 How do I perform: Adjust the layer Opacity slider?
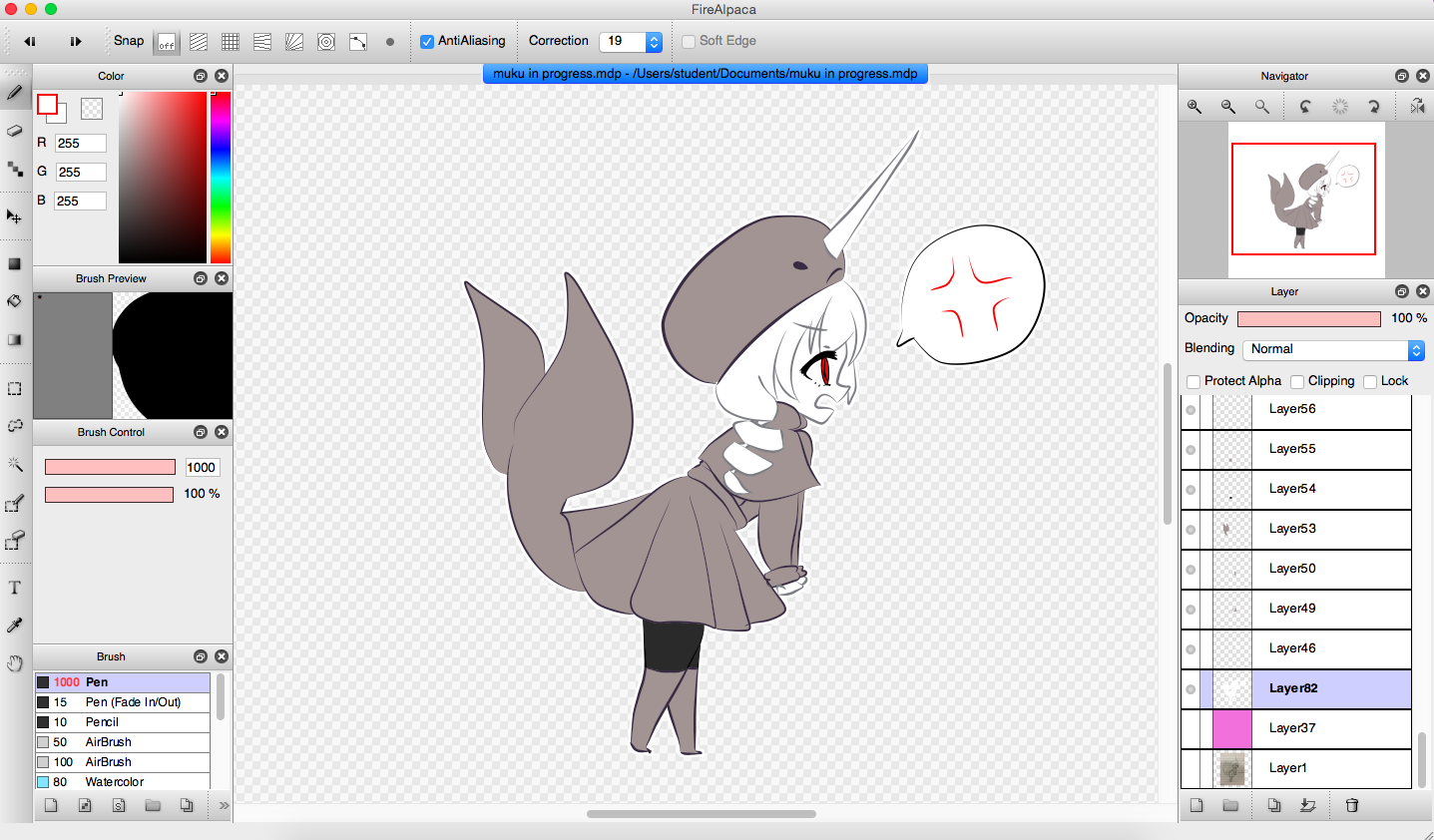(1309, 319)
